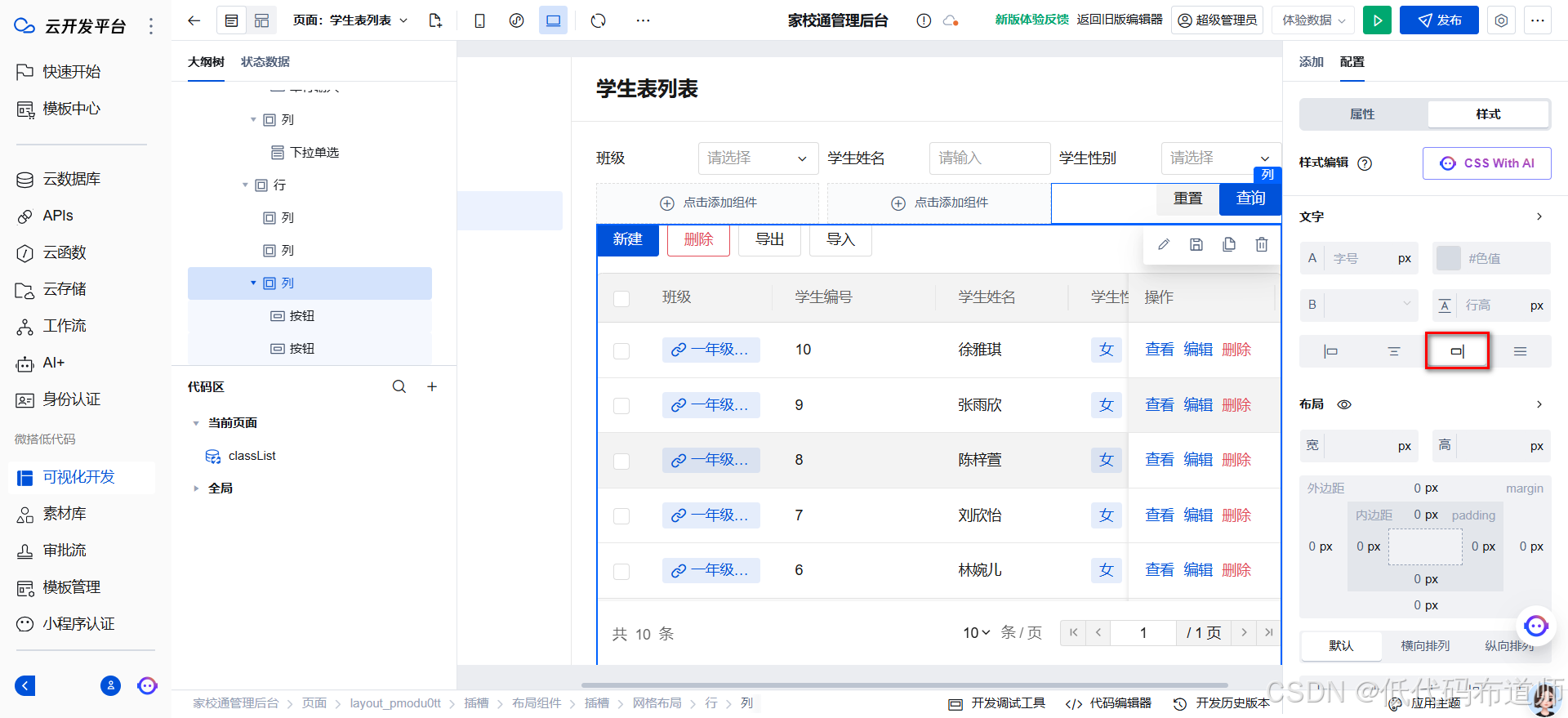
Task: Click the 学生姓名 input field
Action: 989,158
